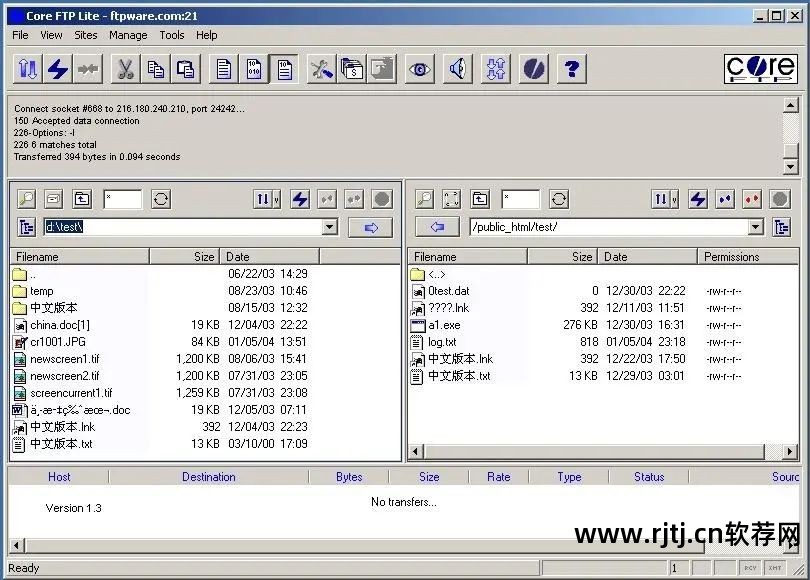
Task: Expand the /public_html/test/ path dropdown
Action: pos(756,227)
